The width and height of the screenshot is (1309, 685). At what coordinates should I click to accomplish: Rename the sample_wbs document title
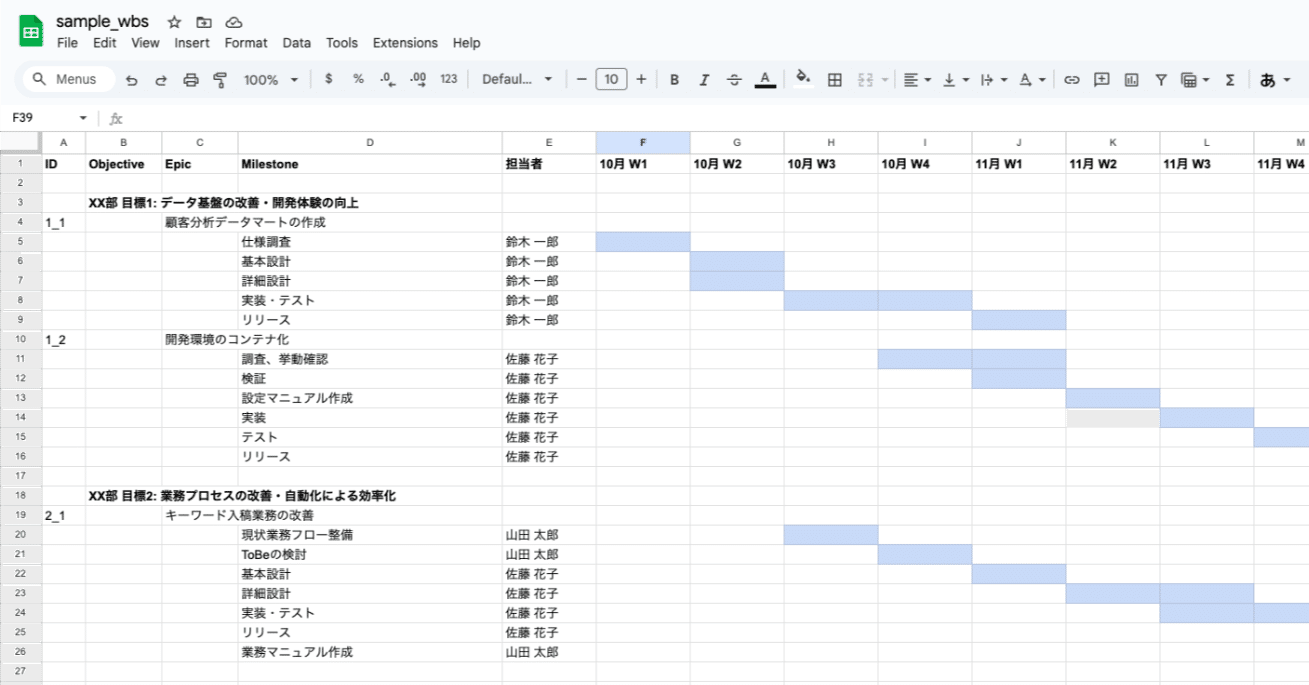click(x=102, y=22)
